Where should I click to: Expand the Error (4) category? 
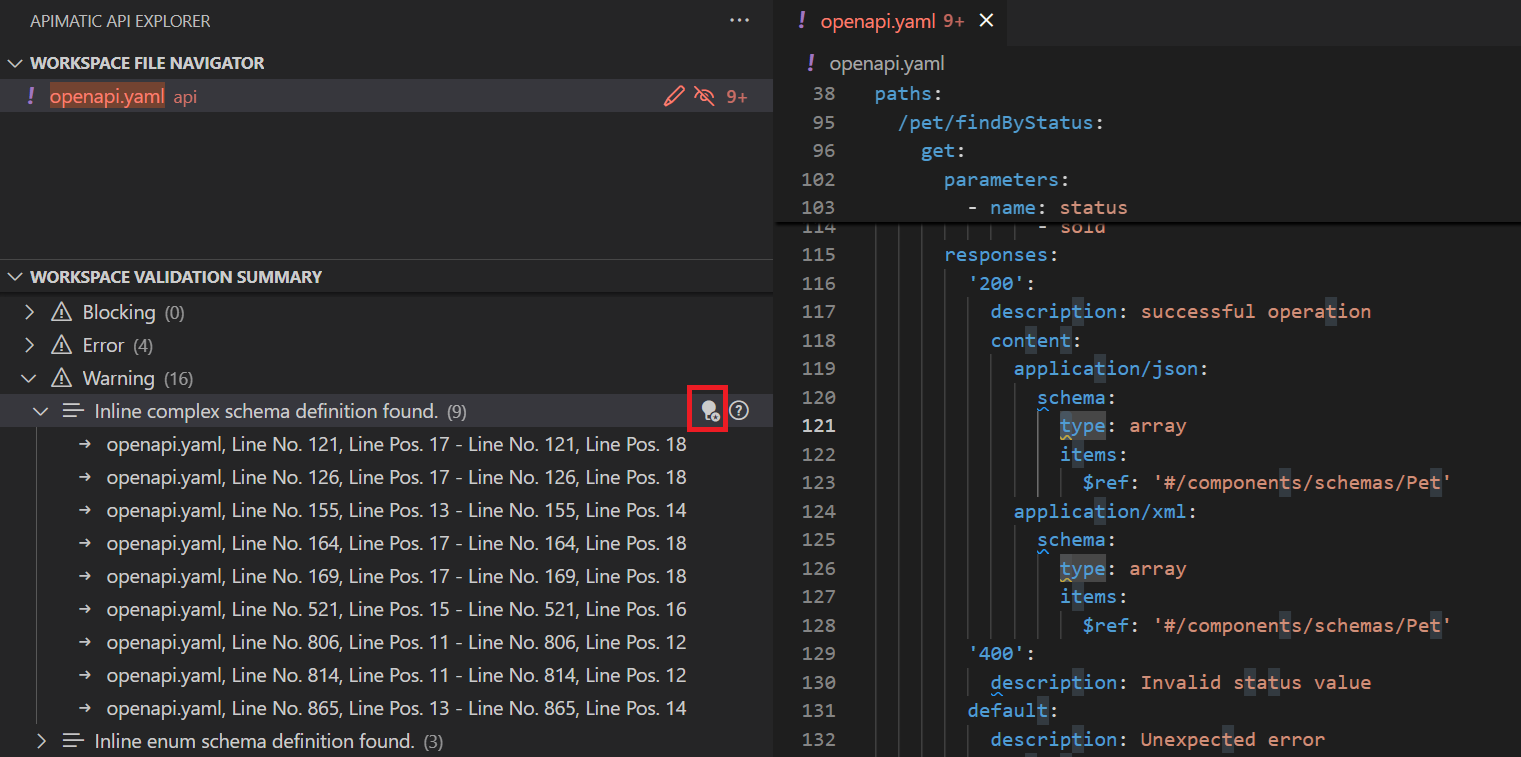tap(29, 345)
